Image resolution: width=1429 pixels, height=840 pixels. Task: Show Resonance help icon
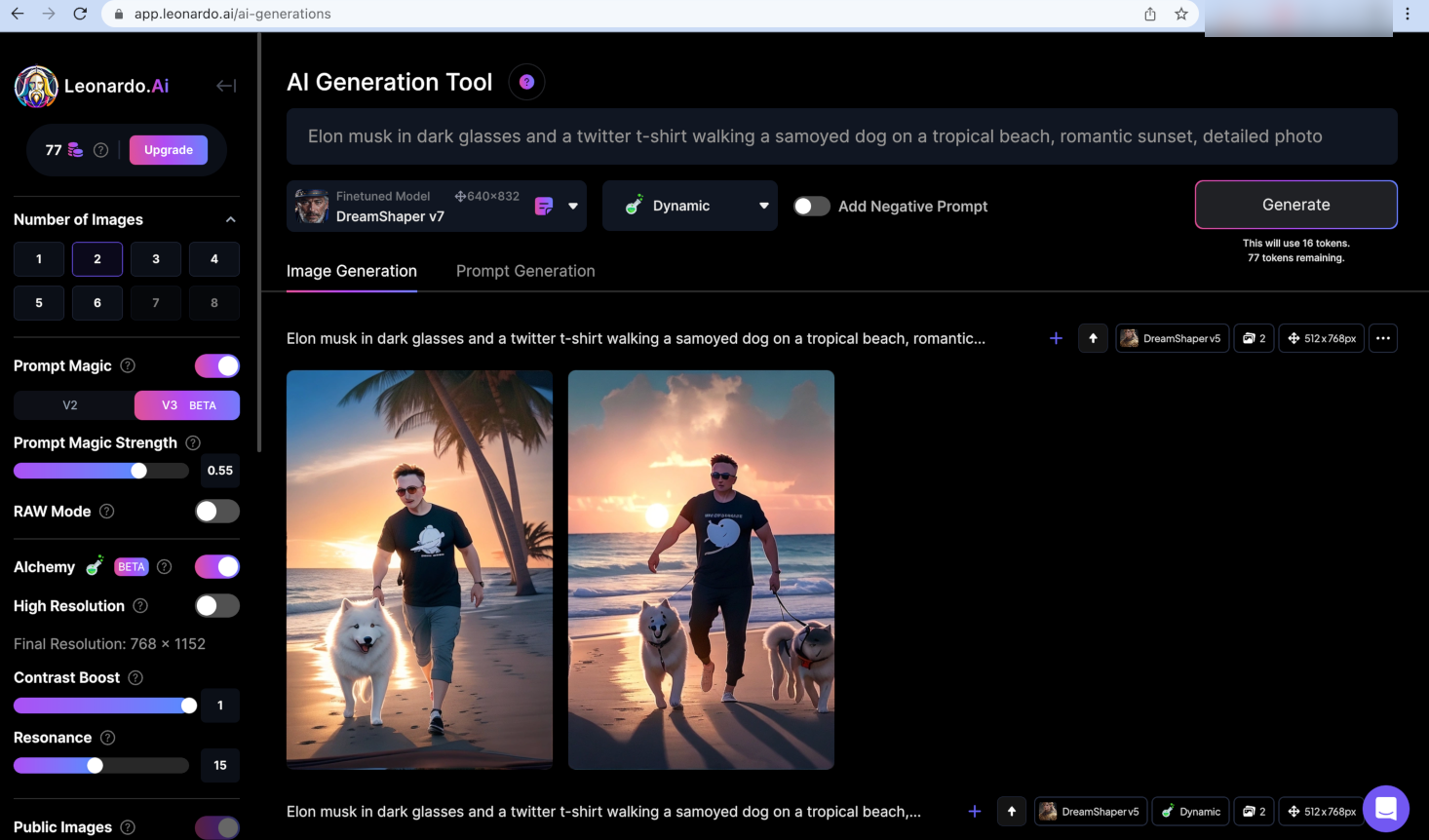(108, 738)
